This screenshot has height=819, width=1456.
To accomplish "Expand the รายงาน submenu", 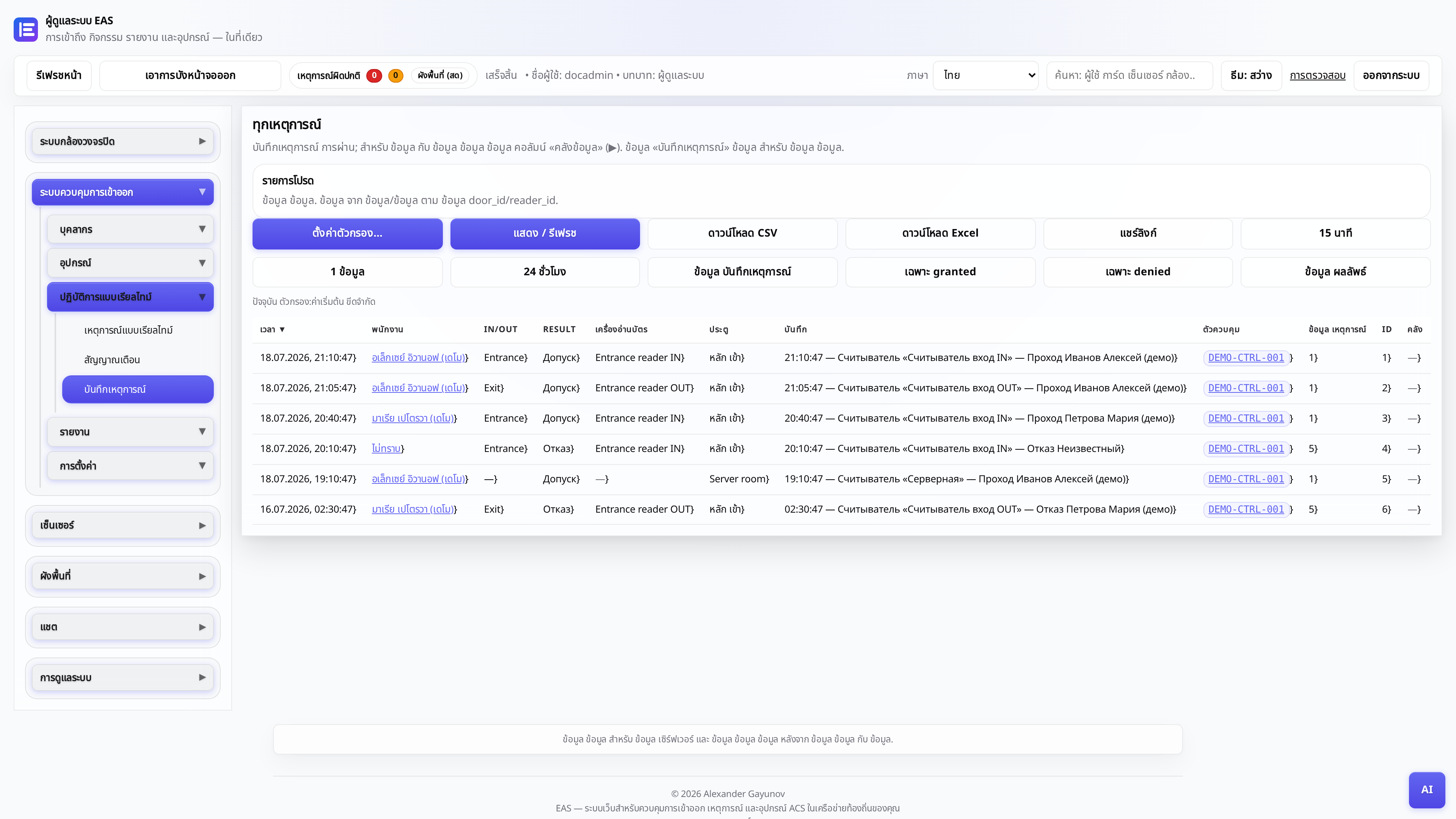I will (130, 432).
